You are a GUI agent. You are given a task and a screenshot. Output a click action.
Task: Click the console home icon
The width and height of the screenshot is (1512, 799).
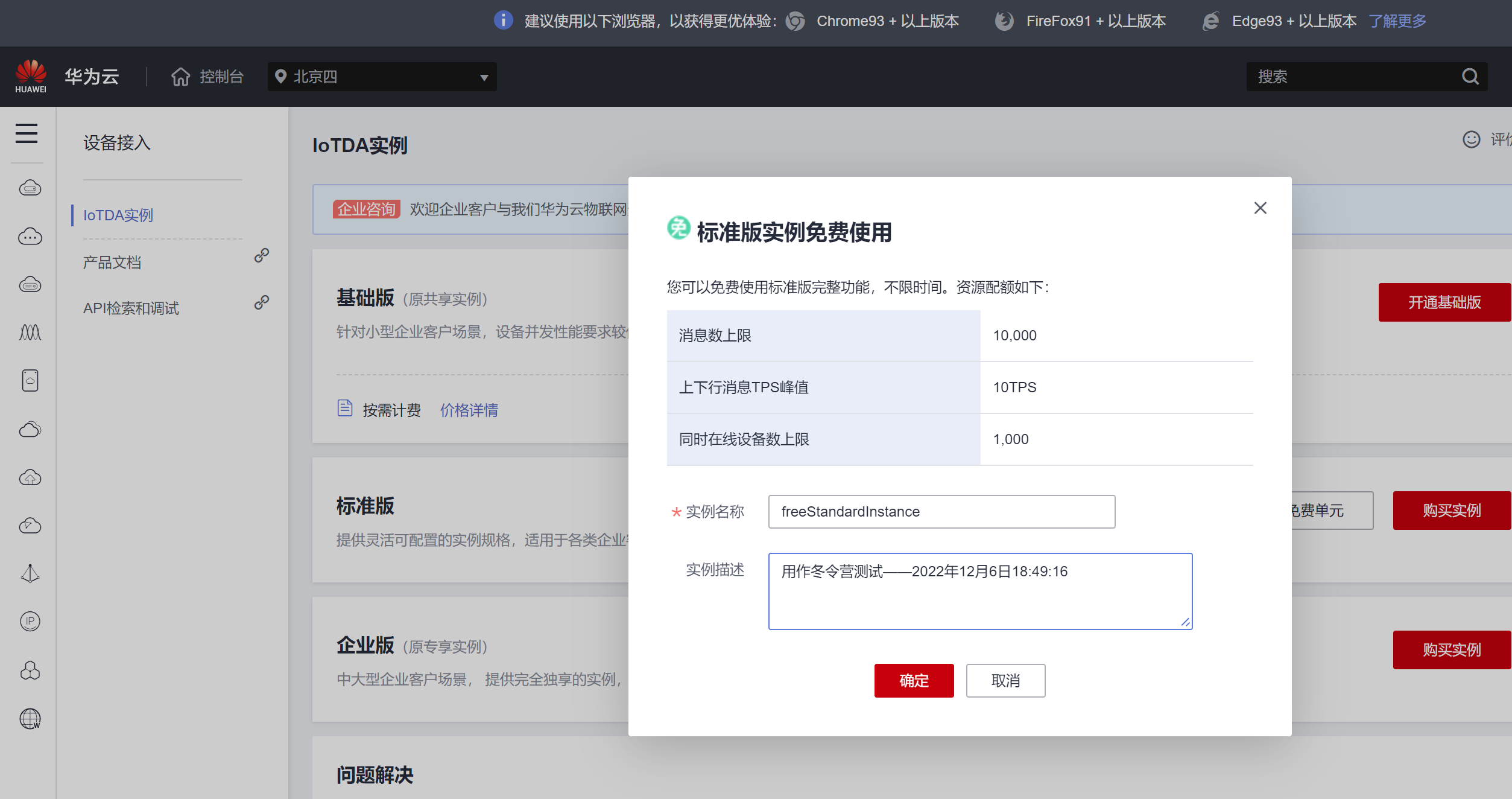tap(180, 77)
